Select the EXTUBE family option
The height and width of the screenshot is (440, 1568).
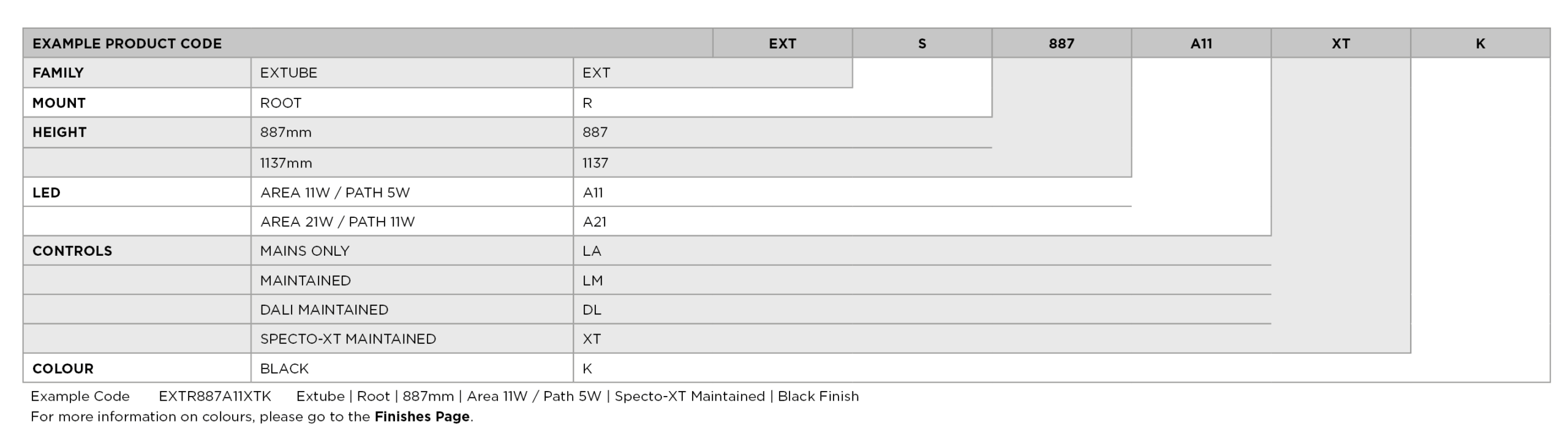point(288,73)
